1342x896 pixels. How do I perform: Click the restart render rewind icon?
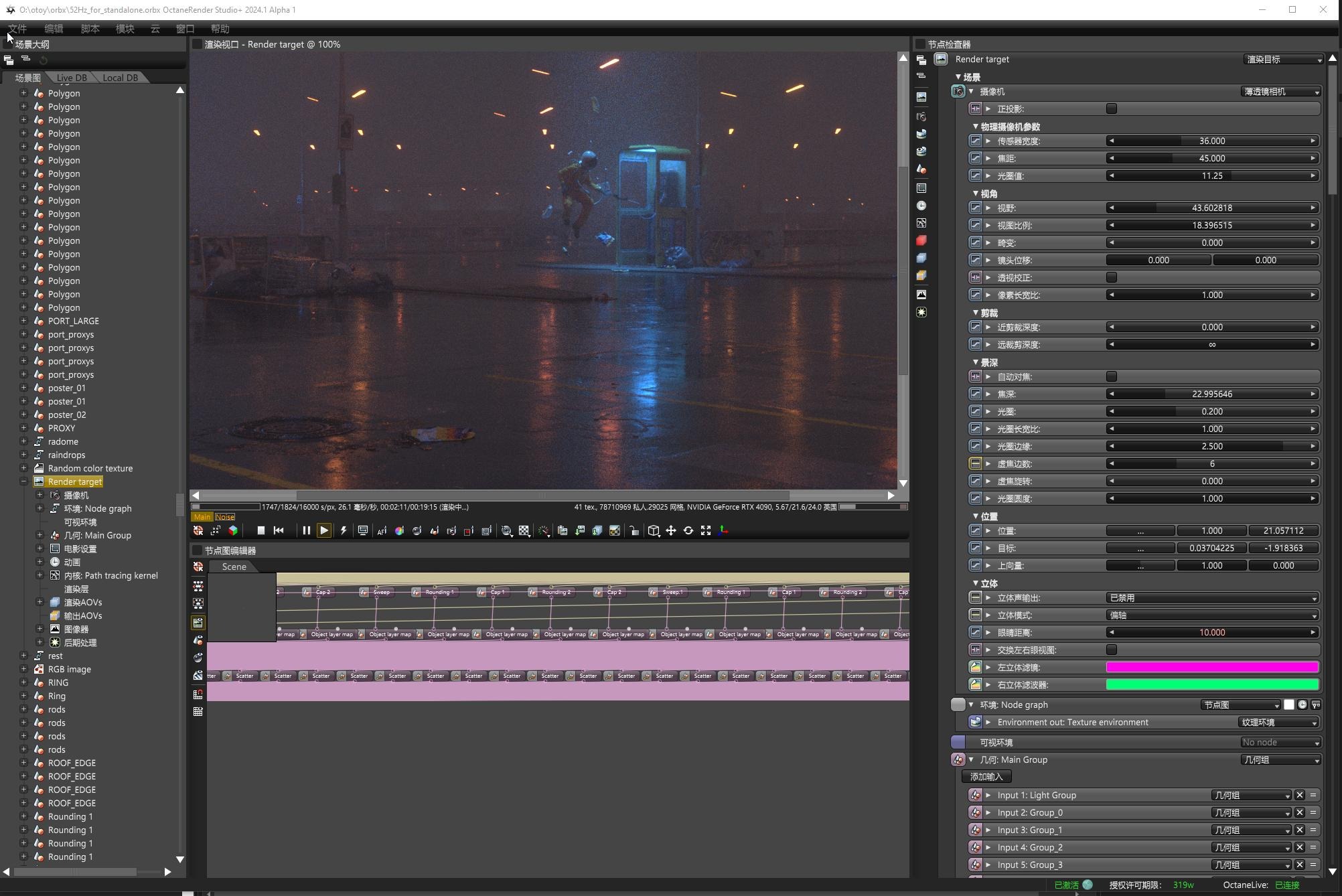point(279,530)
